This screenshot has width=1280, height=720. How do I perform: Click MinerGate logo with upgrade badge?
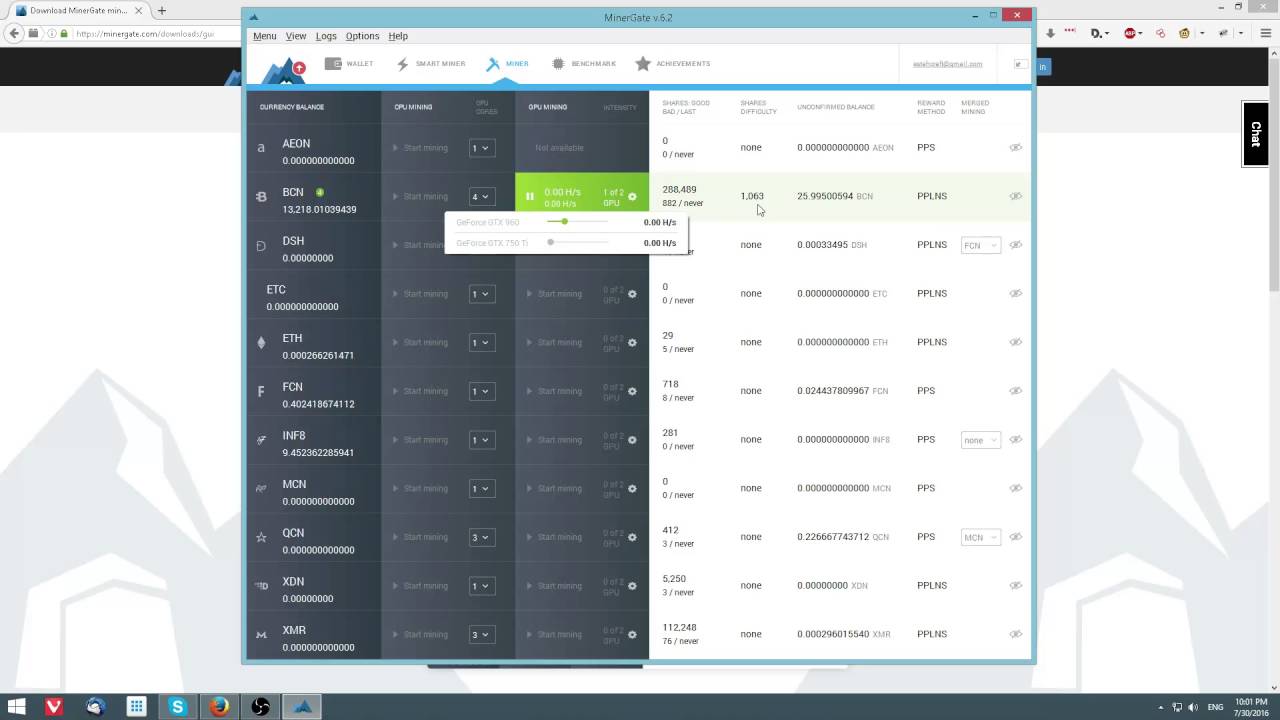(x=283, y=70)
